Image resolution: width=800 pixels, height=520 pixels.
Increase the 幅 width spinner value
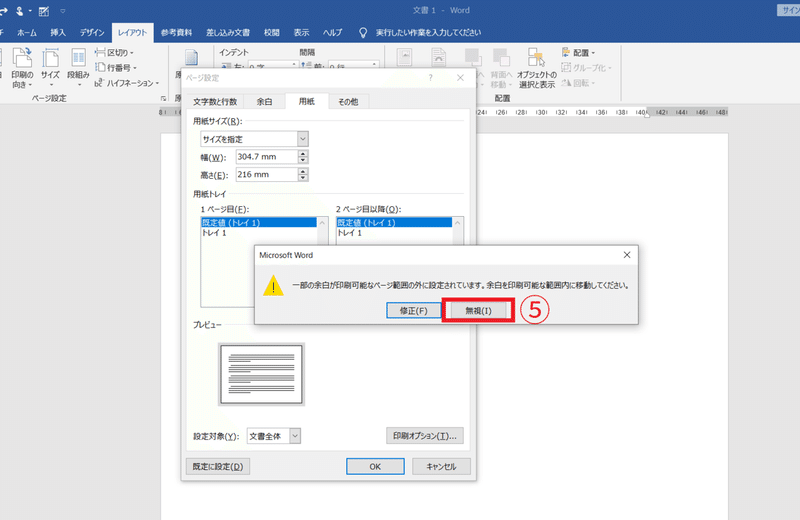click(303, 153)
